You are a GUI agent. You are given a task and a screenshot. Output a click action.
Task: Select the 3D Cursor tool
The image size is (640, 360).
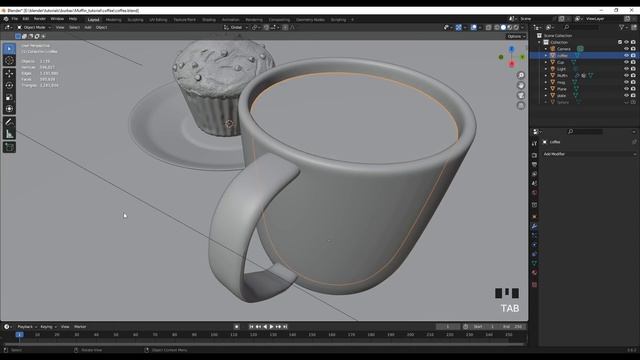point(9,60)
